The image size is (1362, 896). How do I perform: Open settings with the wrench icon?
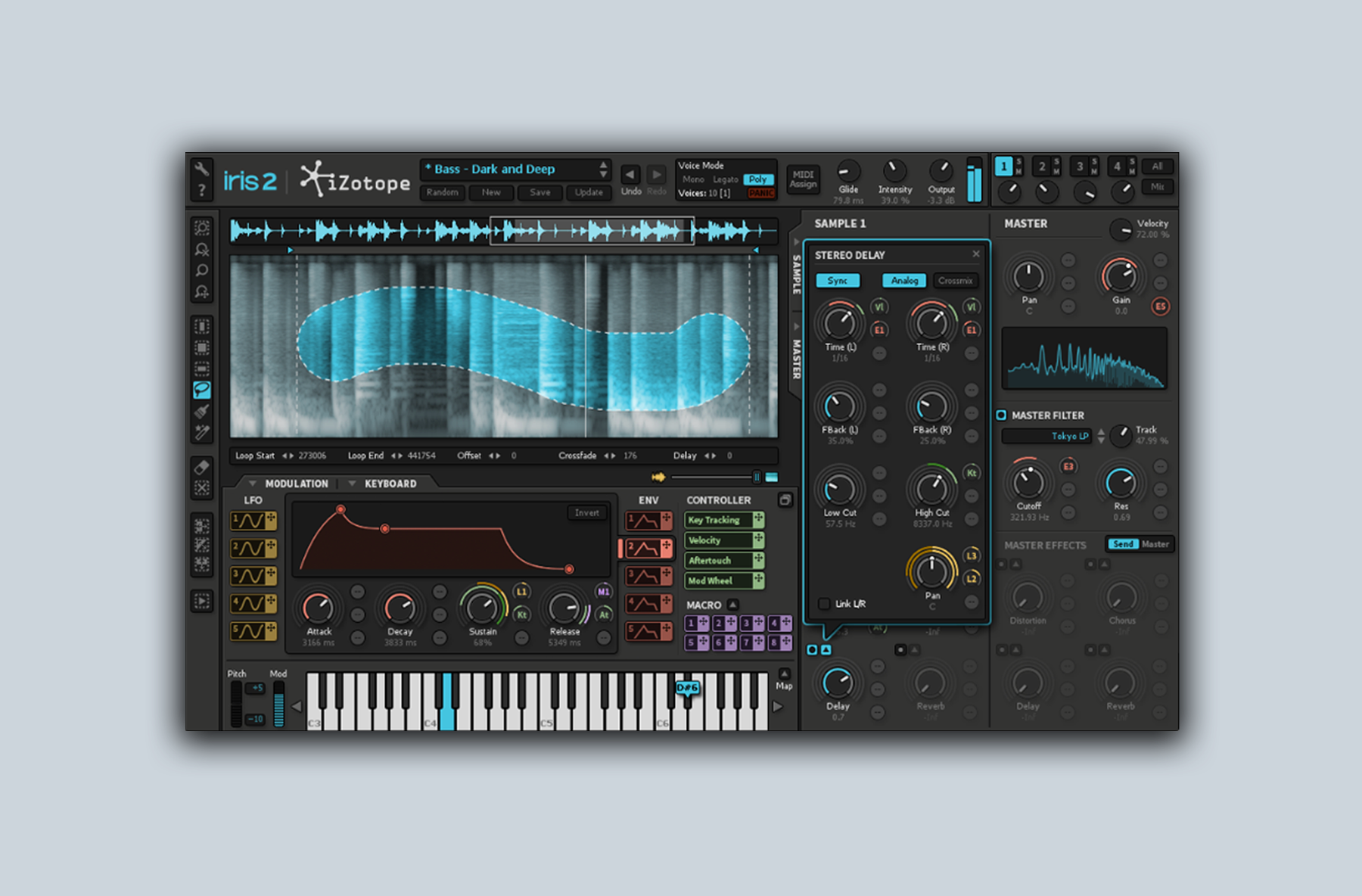coord(201,169)
